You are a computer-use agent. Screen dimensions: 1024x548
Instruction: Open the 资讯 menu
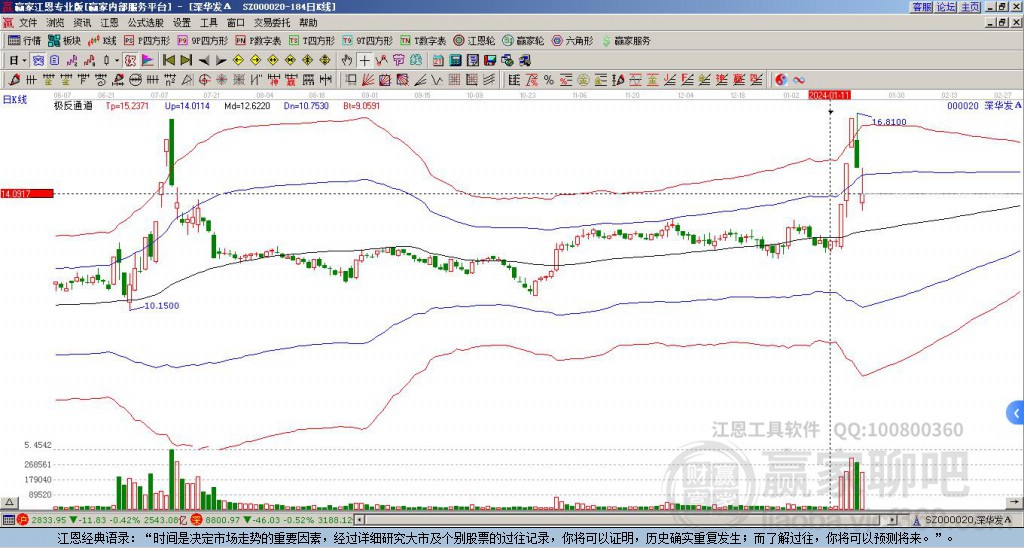(x=82, y=23)
